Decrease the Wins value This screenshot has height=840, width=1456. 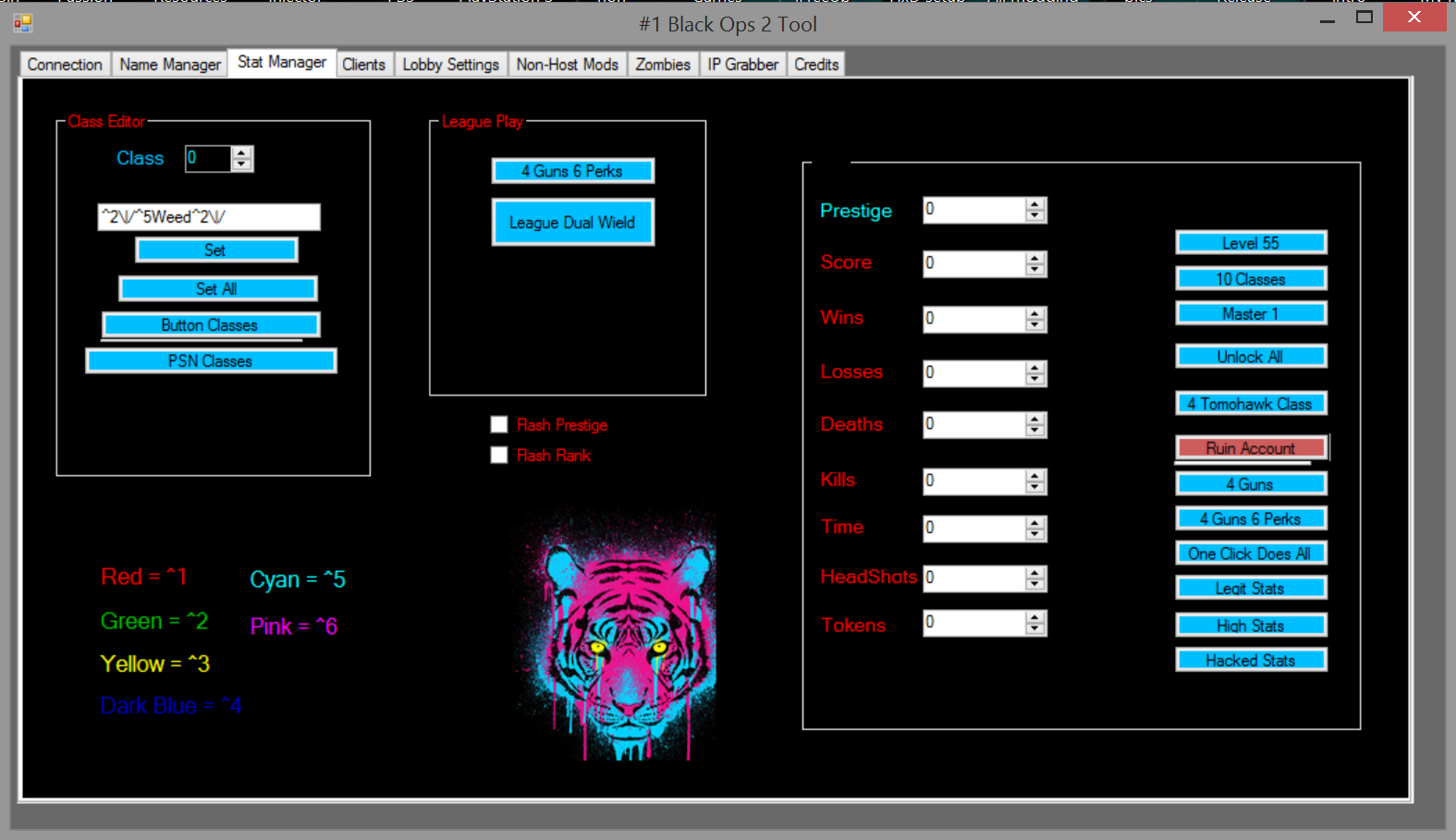(1035, 325)
